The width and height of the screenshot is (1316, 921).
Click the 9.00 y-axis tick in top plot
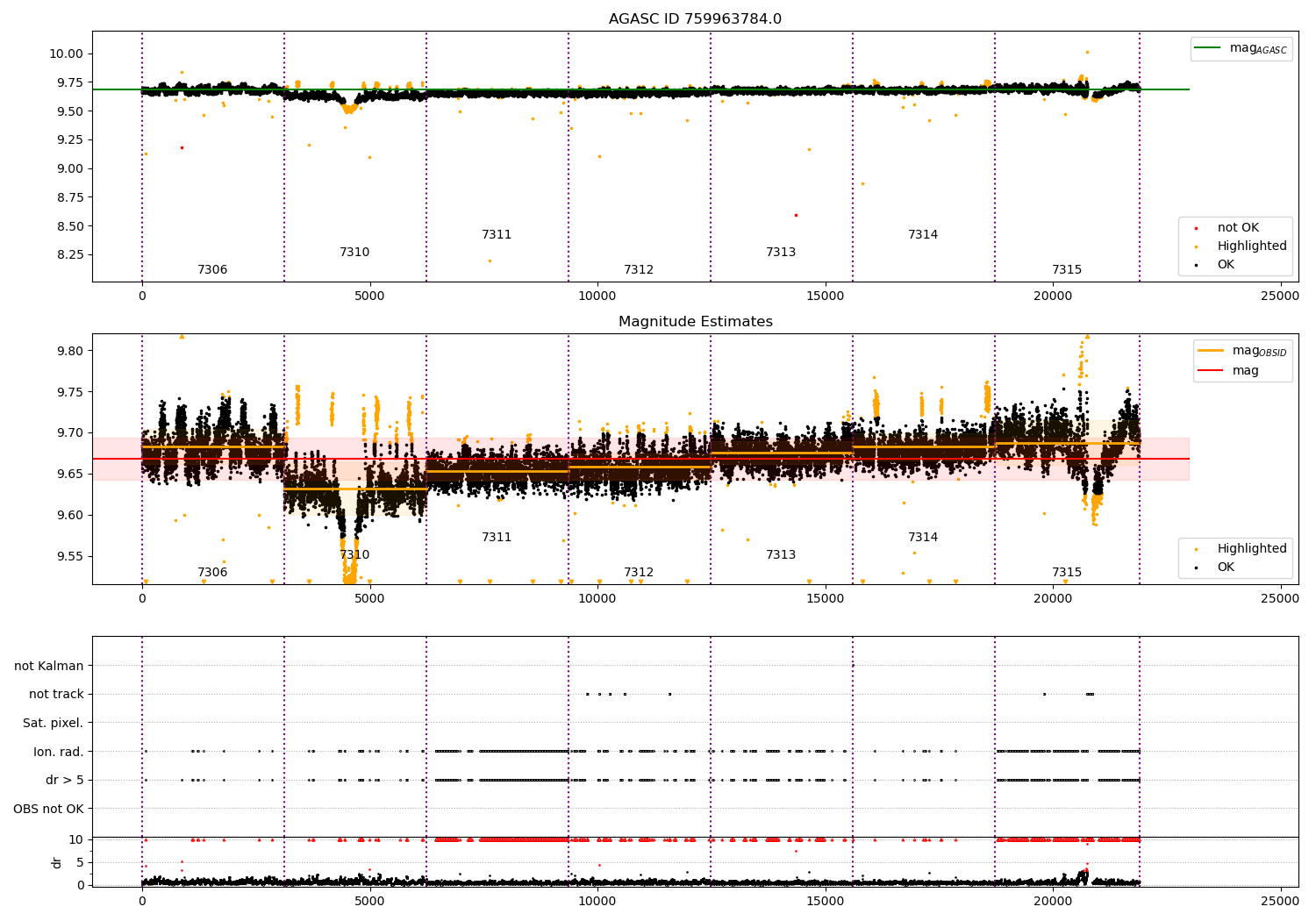(68, 168)
